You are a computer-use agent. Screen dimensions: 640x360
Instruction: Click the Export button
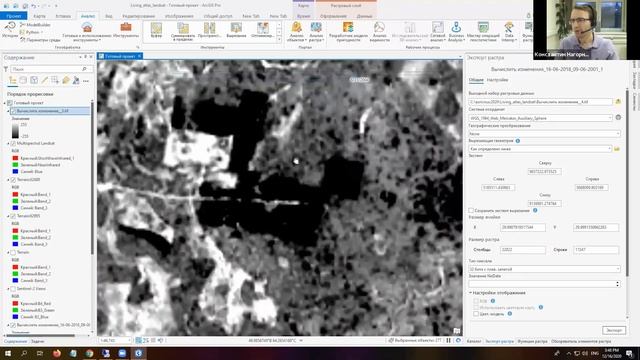coord(614,330)
